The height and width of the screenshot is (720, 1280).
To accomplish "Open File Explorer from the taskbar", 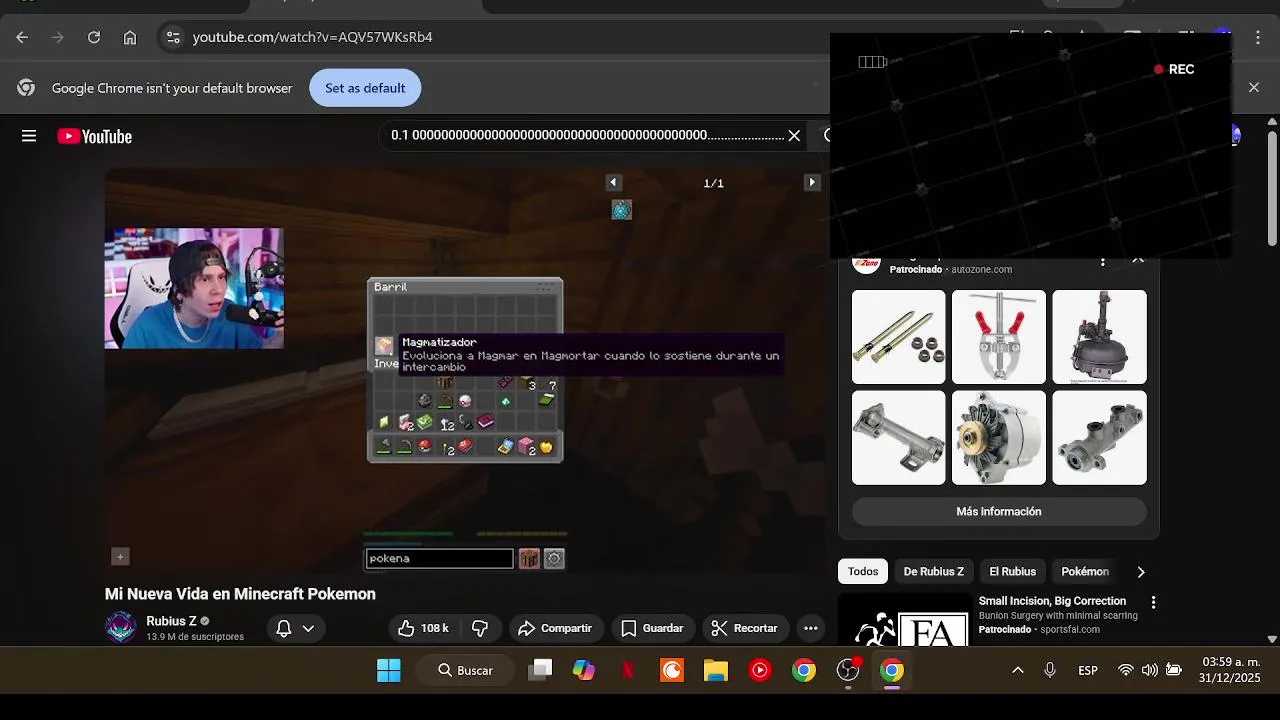I will [x=716, y=670].
